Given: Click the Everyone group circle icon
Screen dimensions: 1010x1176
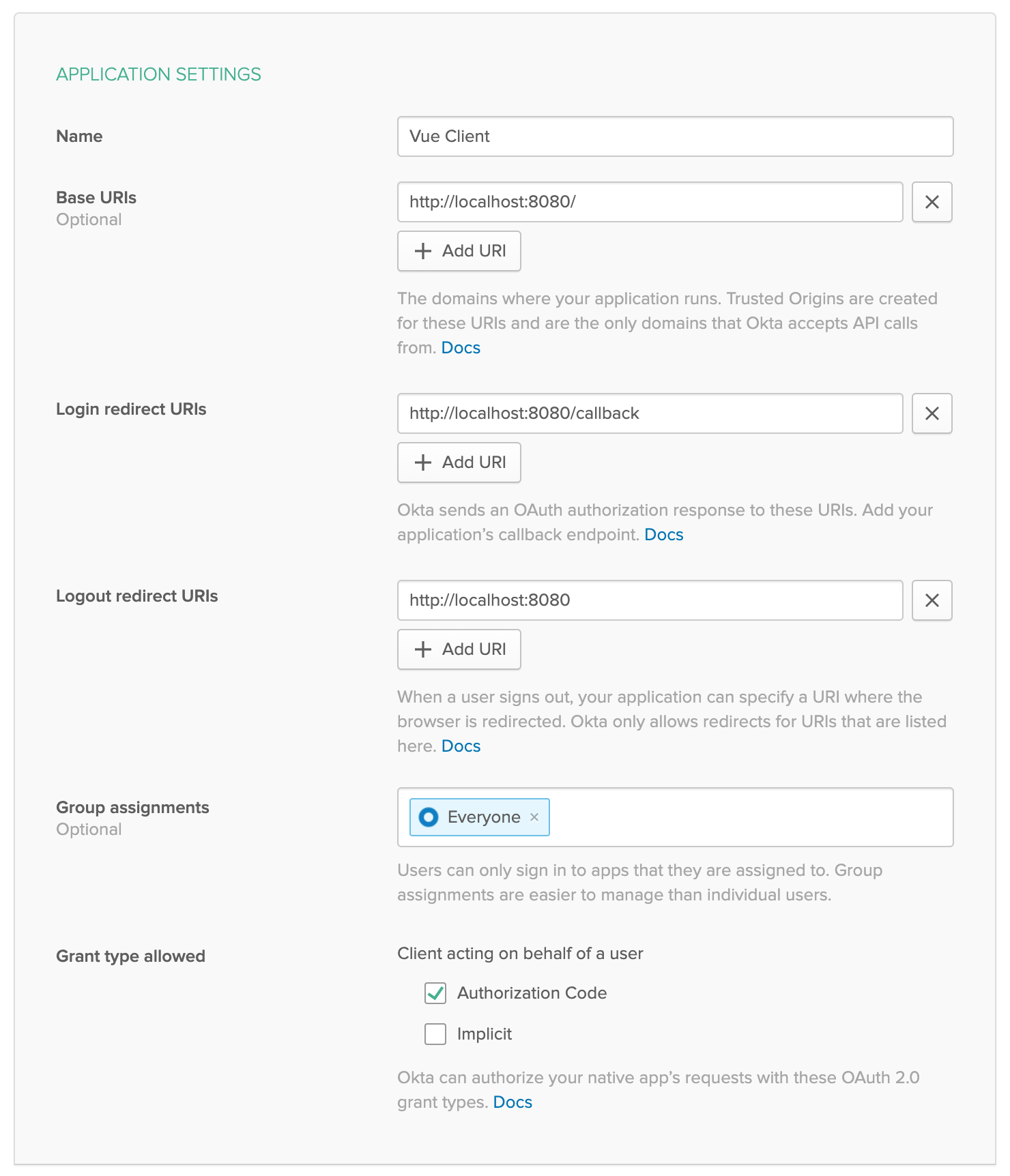Looking at the screenshot, I should [429, 817].
